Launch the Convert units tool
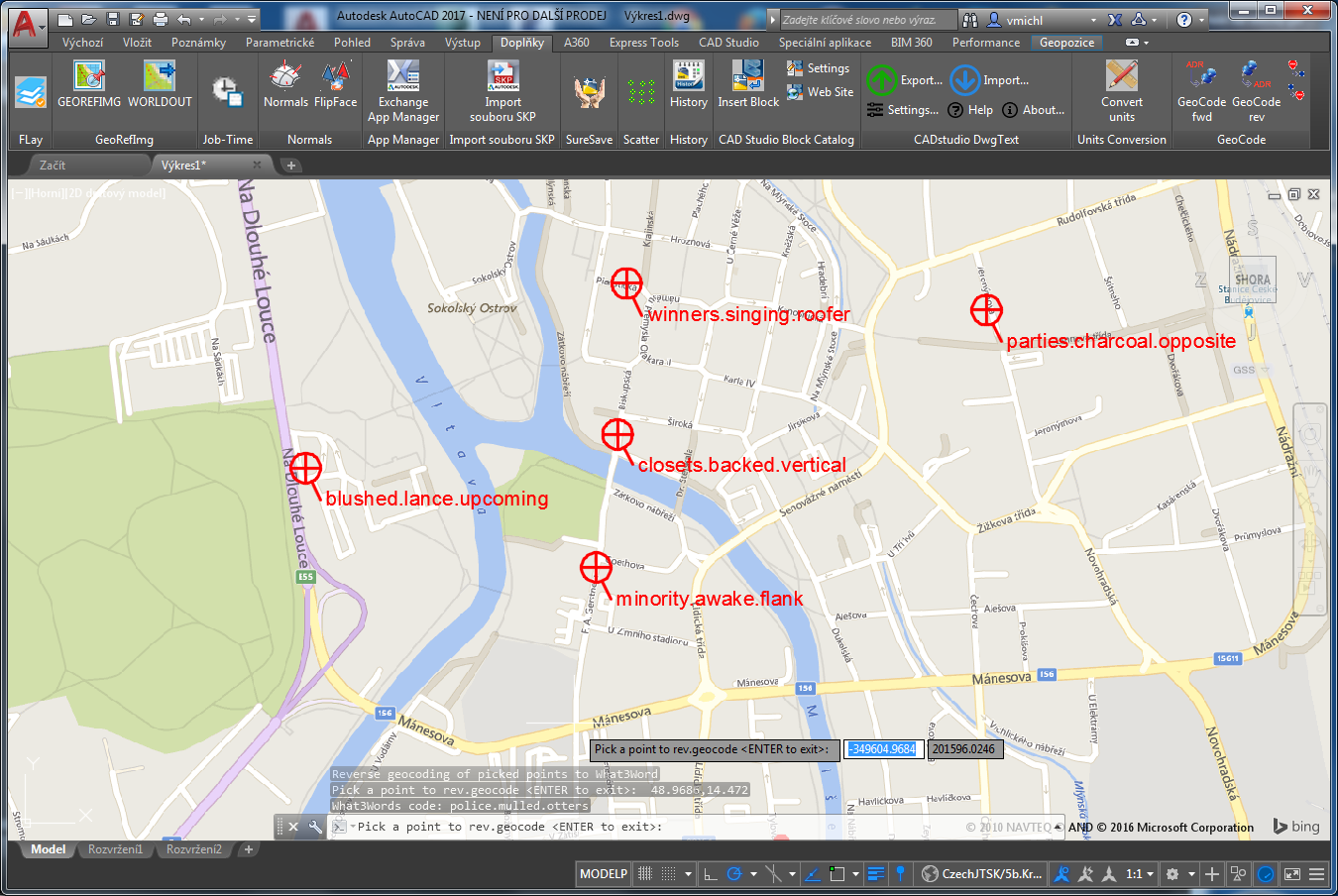The image size is (1338, 896). (1122, 92)
